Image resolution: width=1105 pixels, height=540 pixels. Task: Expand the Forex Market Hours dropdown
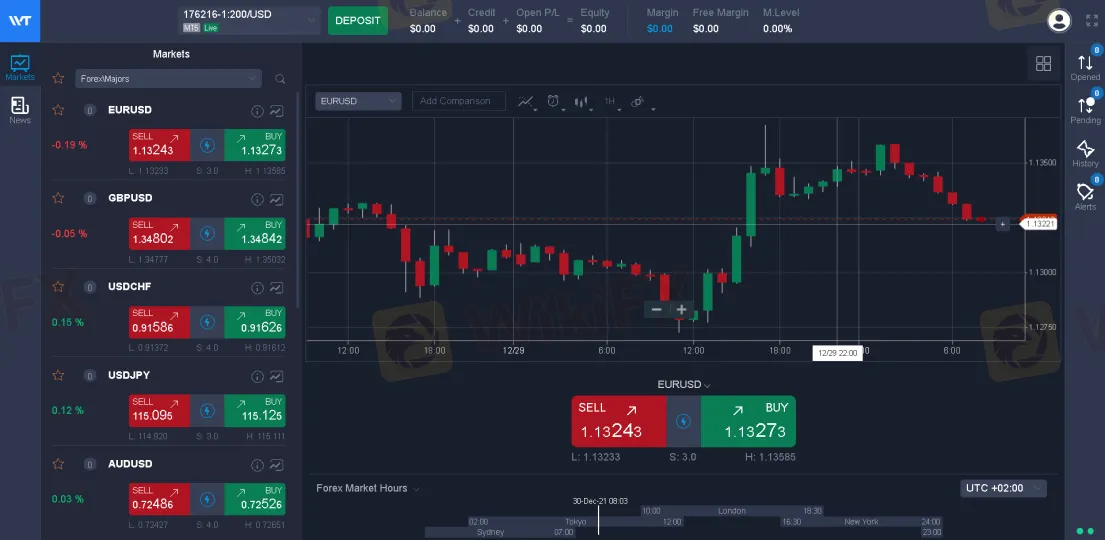[x=367, y=489]
